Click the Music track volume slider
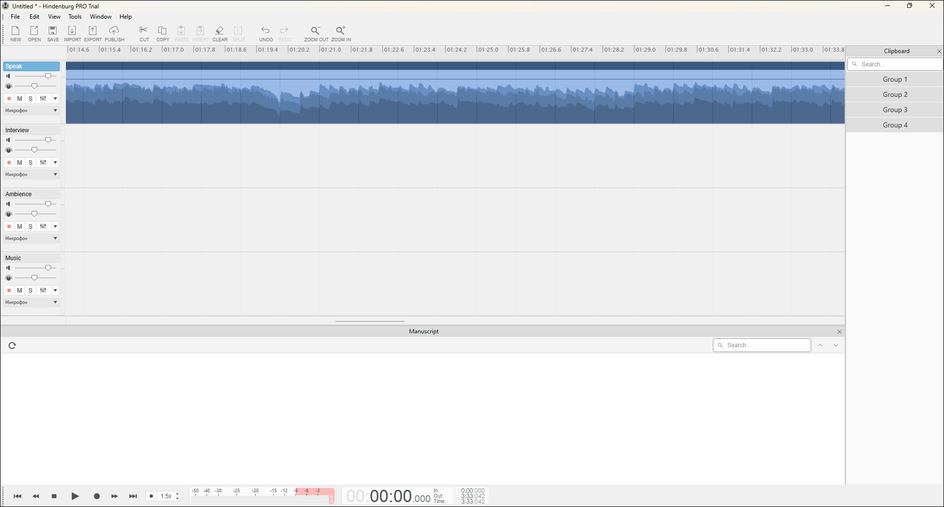This screenshot has width=944, height=507. point(35,268)
